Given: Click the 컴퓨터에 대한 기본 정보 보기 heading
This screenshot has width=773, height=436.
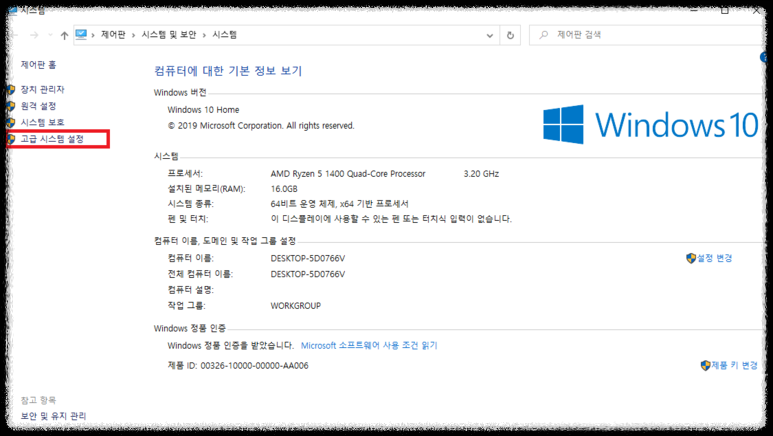Looking at the screenshot, I should click(x=228, y=71).
